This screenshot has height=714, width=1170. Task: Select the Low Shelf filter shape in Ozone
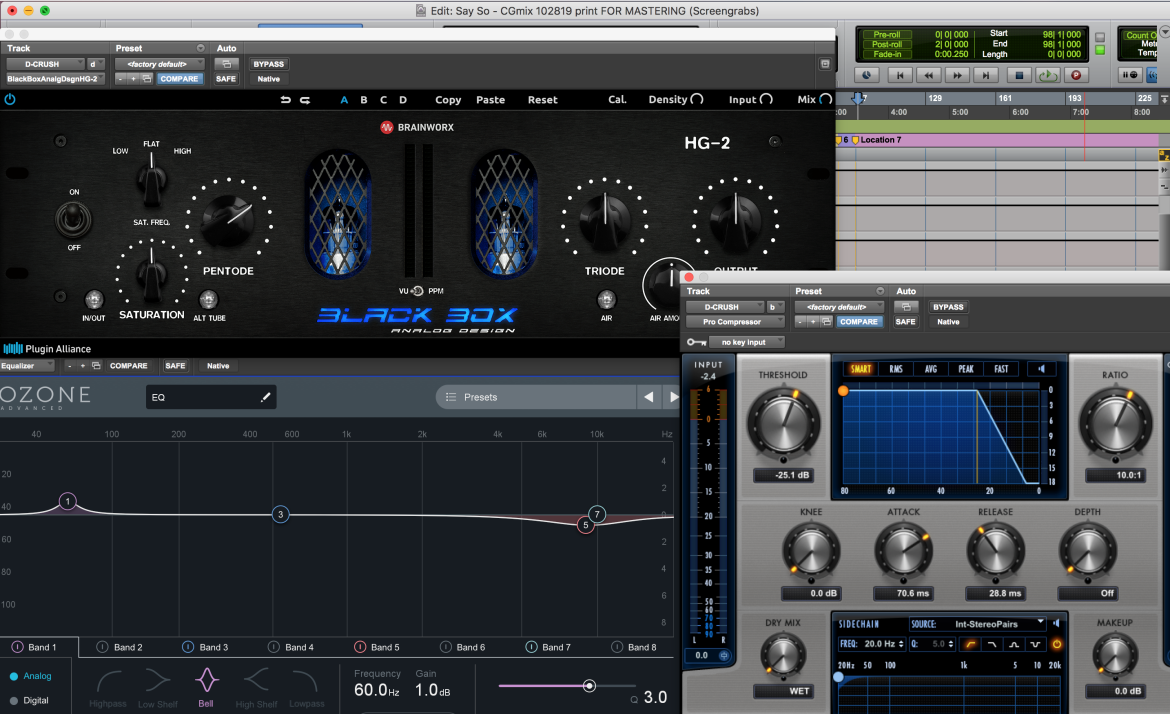coord(157,687)
